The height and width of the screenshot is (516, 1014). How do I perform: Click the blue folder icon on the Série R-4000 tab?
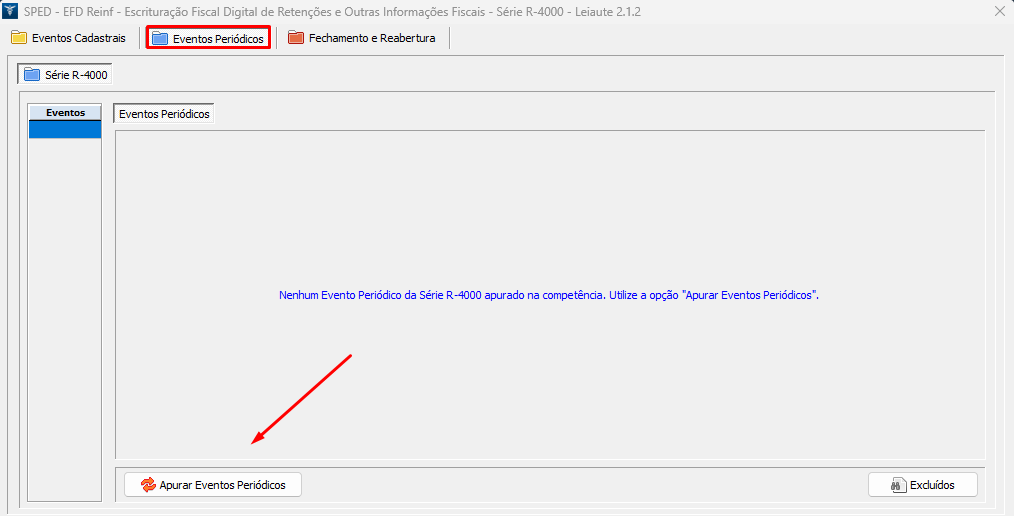pyautogui.click(x=32, y=74)
